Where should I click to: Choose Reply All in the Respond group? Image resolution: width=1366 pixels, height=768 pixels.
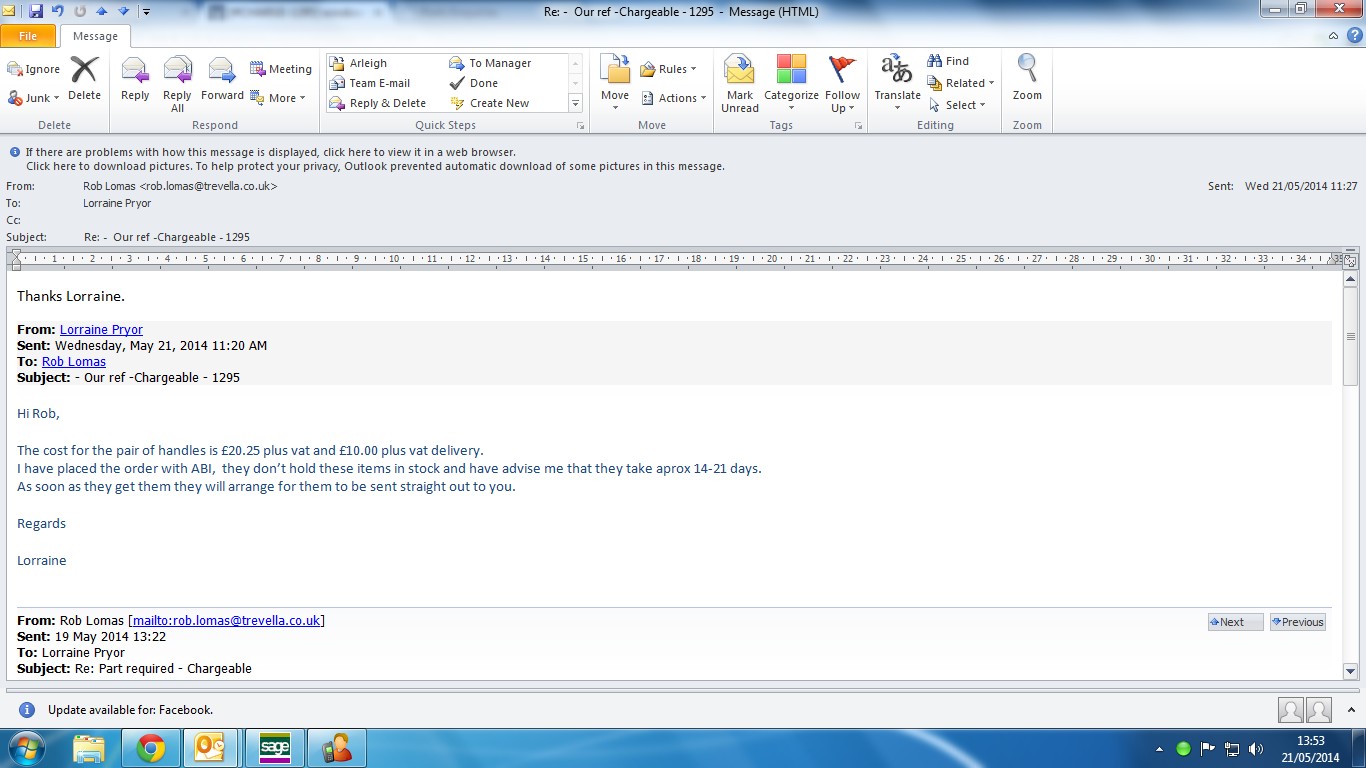tap(177, 85)
